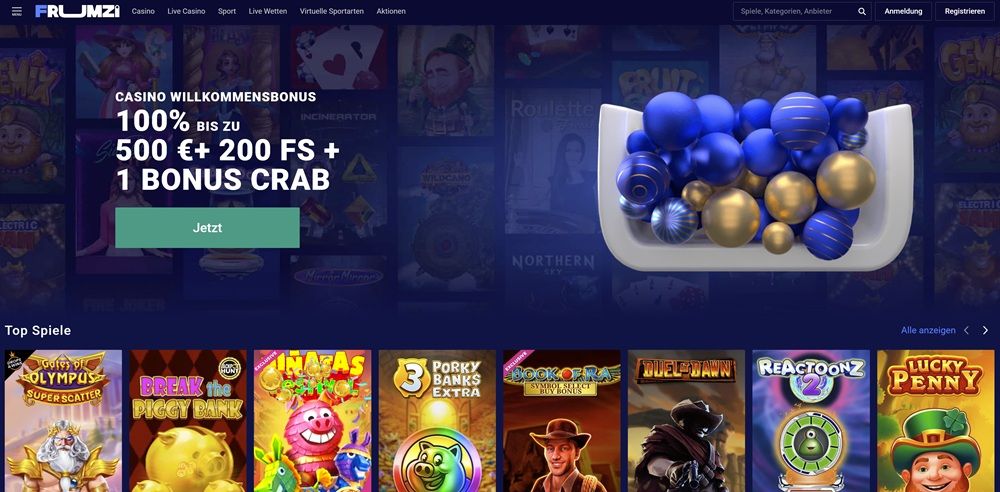
Task: Open Break the Piggy Bank game
Action: pos(188,421)
